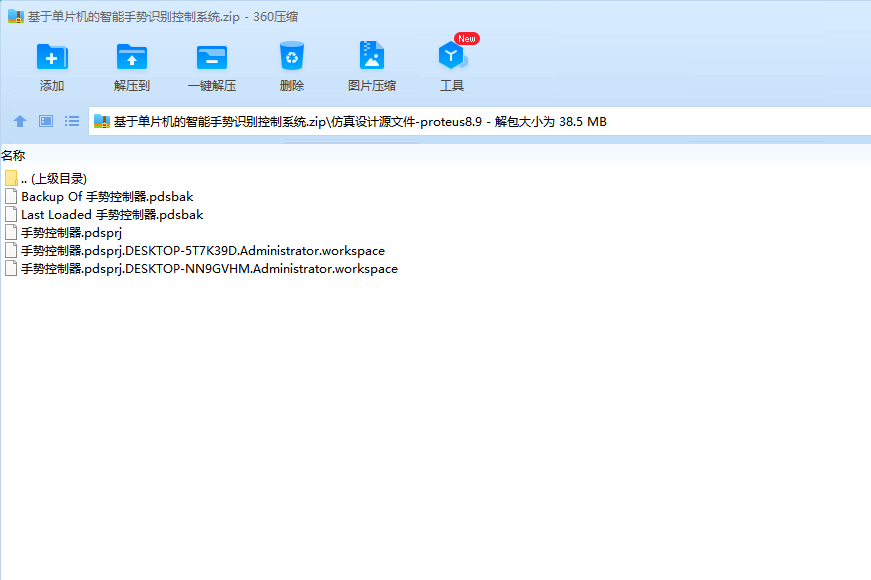Open the 图片压缩 image compression tool
The image size is (871, 580).
pos(372,56)
